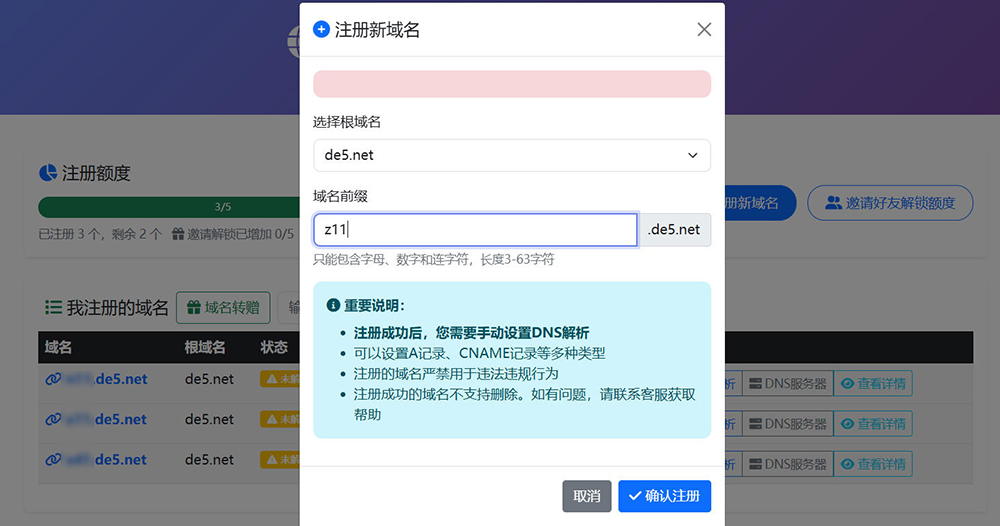This screenshot has height=526, width=1000.
Task: Click the list icon beside 我注册的域名
Action: [53, 307]
